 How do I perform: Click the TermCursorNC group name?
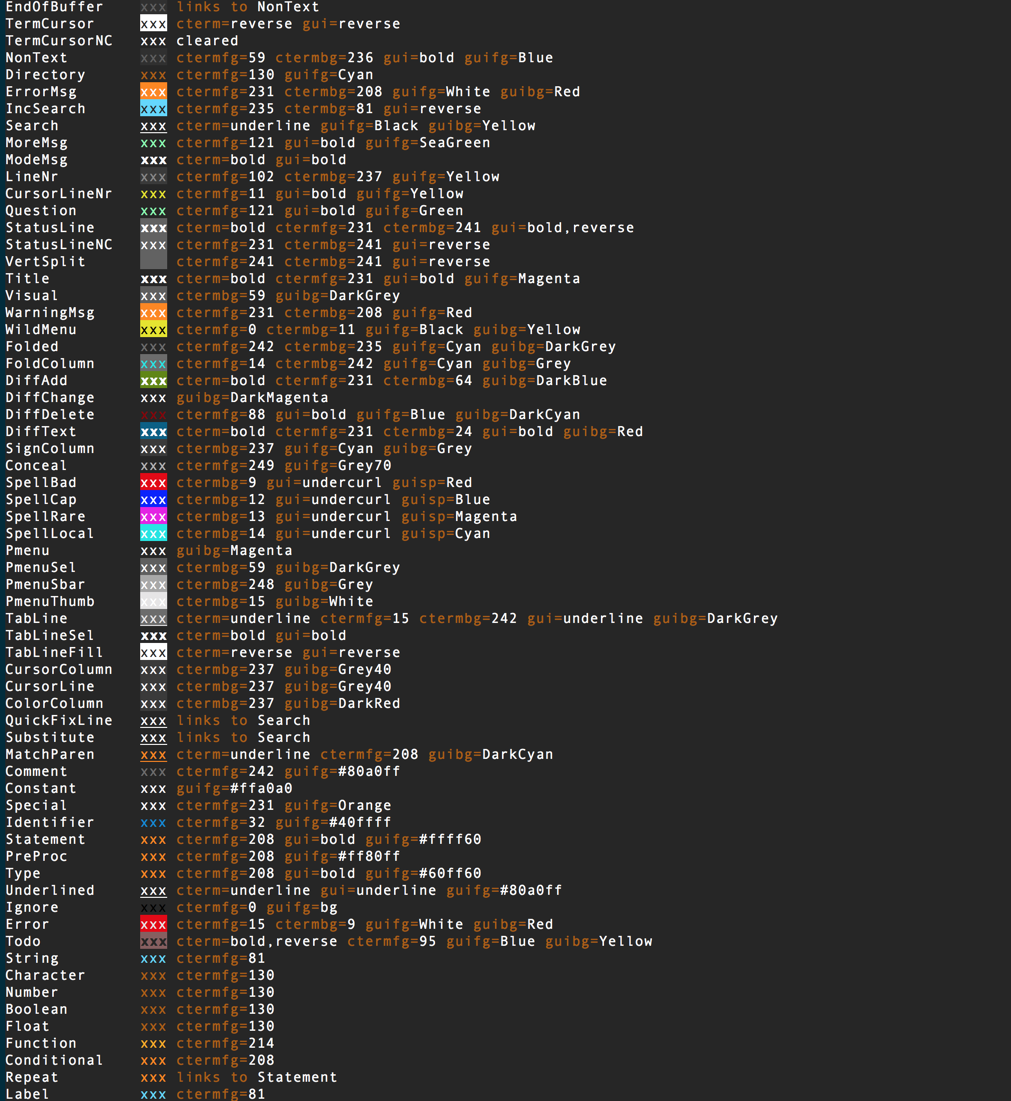pos(59,41)
